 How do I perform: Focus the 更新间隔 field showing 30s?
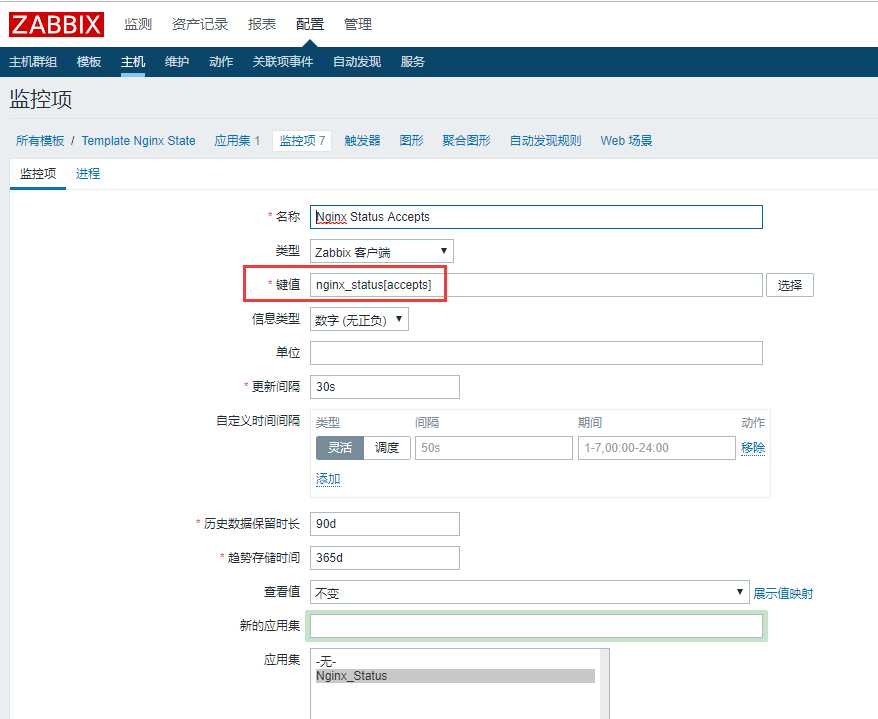[385, 387]
